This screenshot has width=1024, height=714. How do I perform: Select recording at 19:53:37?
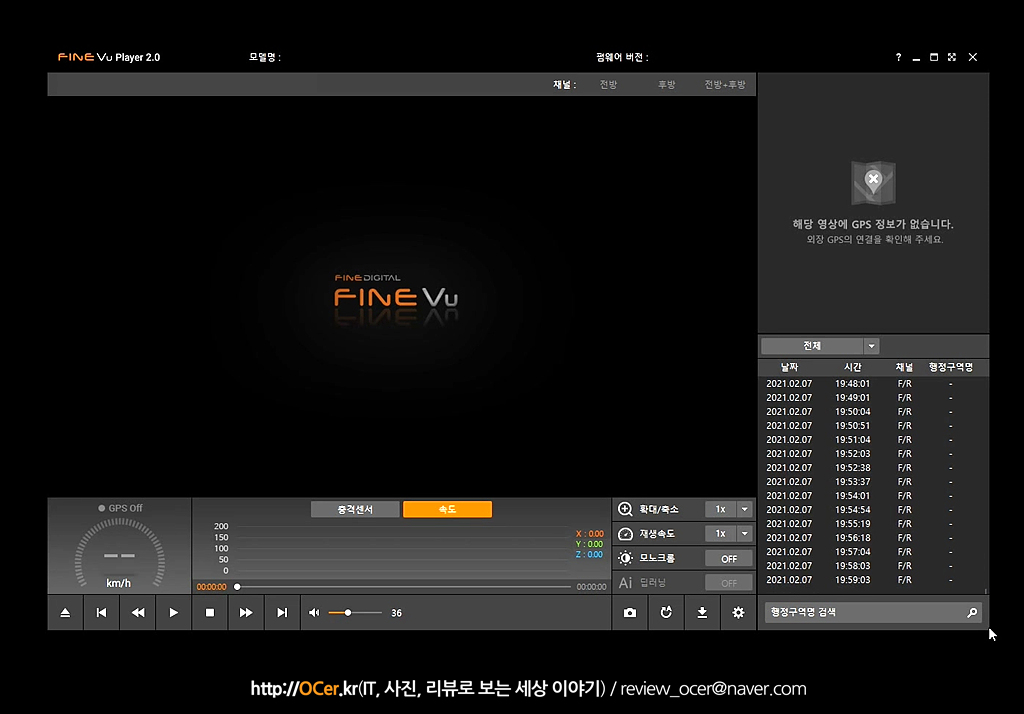tap(872, 481)
